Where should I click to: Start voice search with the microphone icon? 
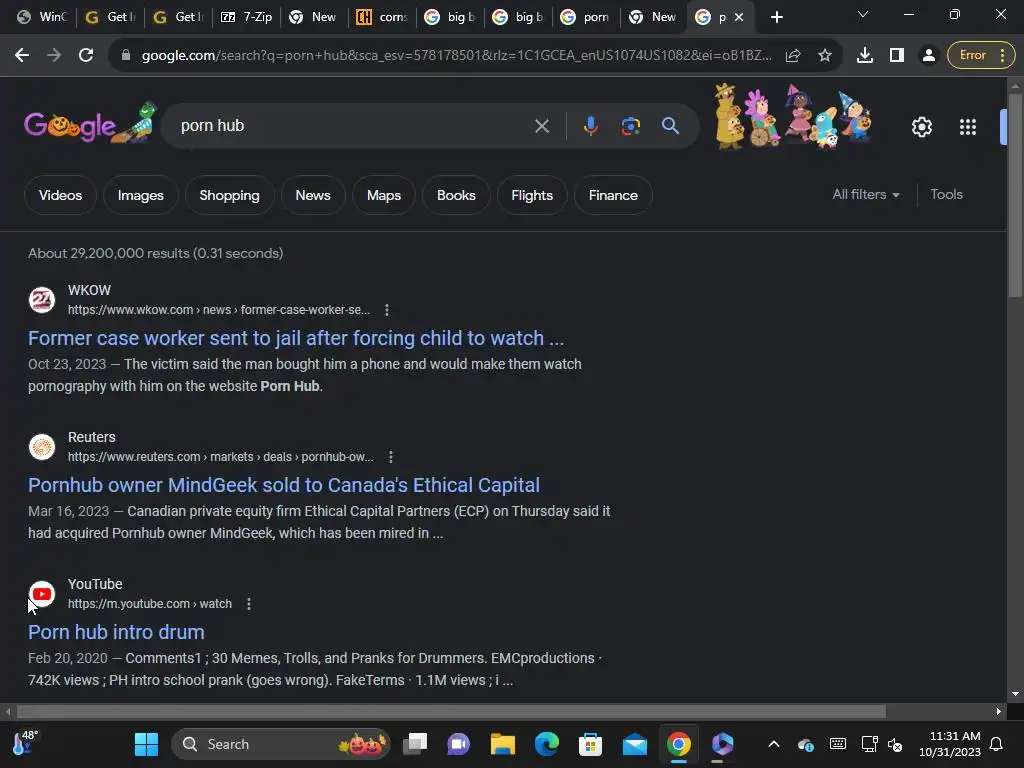(590, 126)
